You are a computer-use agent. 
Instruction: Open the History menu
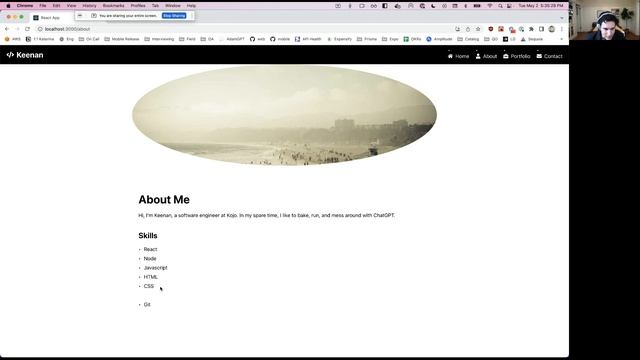click(x=89, y=6)
